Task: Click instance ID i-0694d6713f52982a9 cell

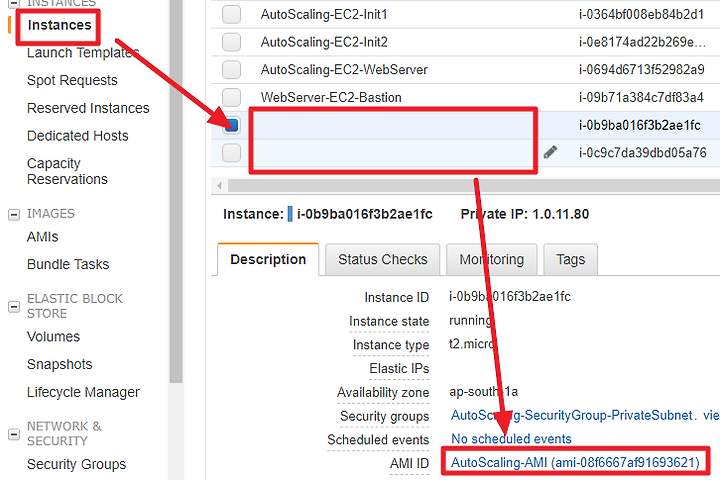Action: pyautogui.click(x=641, y=70)
